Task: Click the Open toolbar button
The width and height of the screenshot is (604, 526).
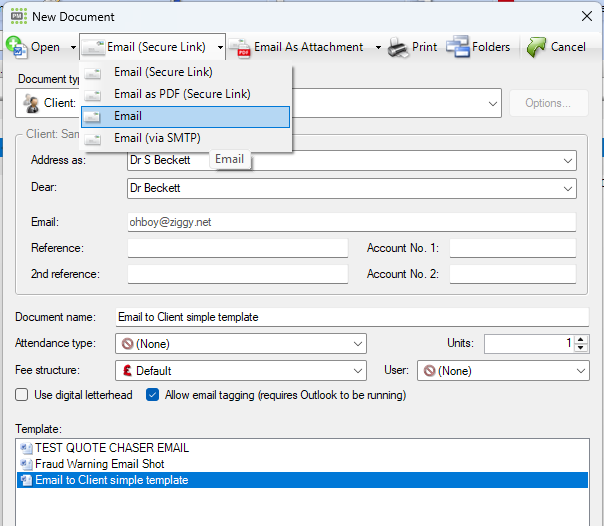Action: (35, 47)
